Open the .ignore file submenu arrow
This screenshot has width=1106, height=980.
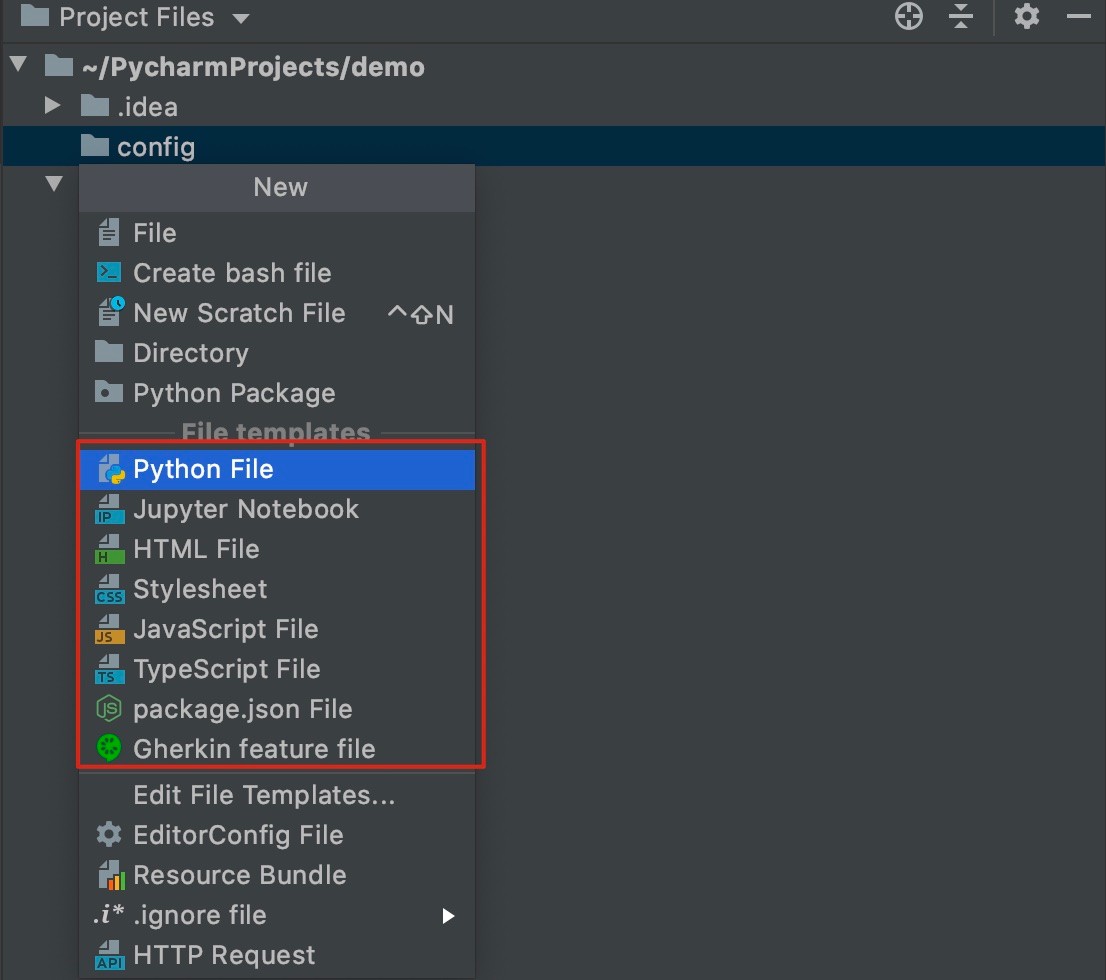[448, 916]
